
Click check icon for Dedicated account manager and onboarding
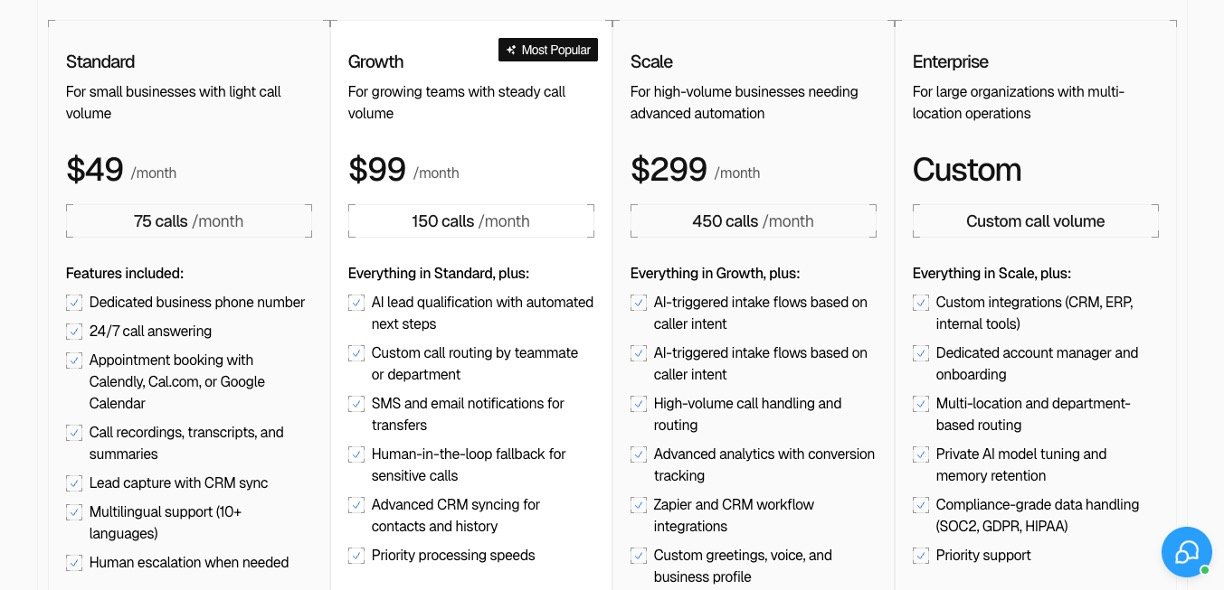pos(921,353)
